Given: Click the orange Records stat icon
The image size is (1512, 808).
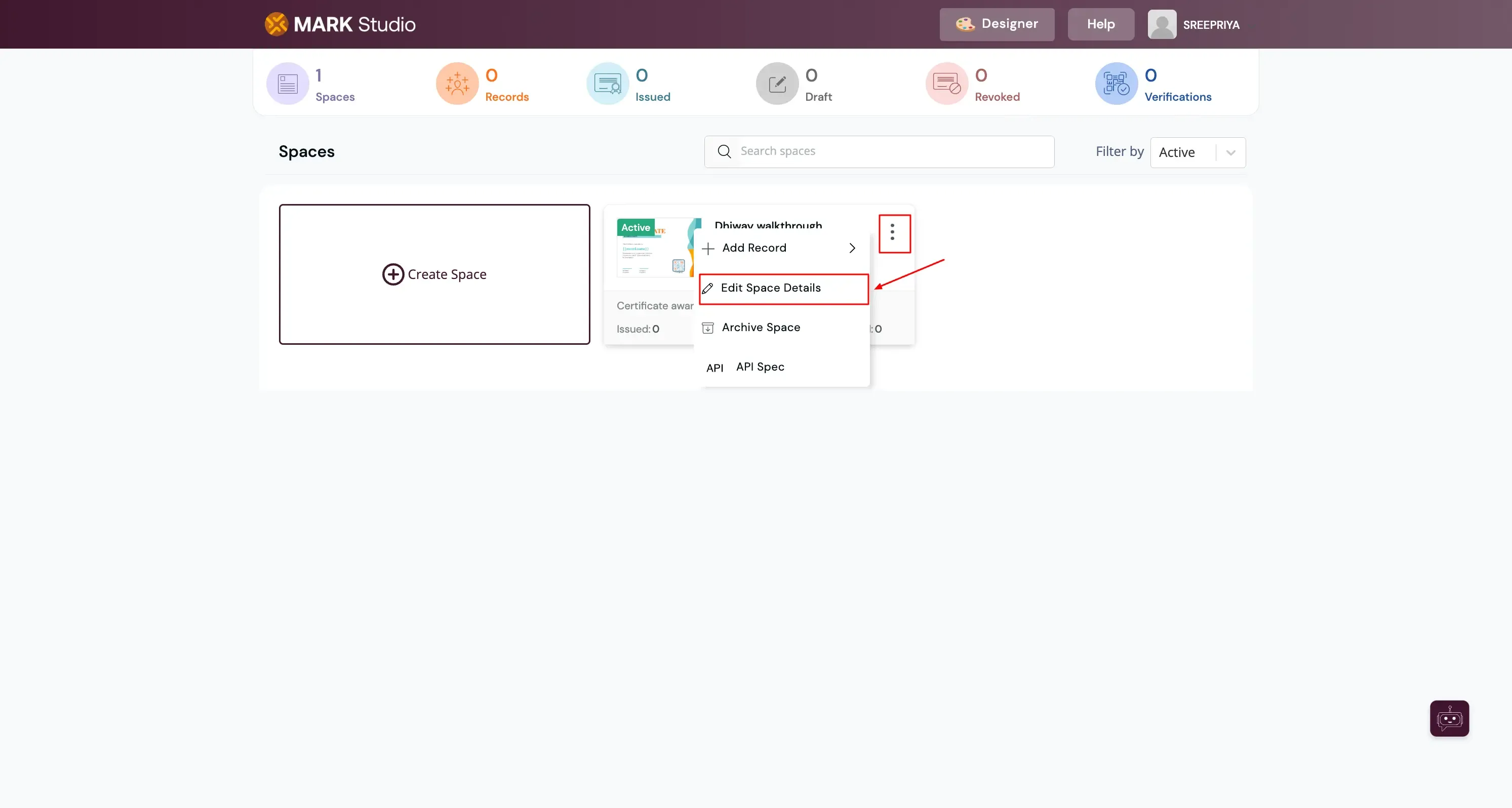Looking at the screenshot, I should [x=457, y=84].
